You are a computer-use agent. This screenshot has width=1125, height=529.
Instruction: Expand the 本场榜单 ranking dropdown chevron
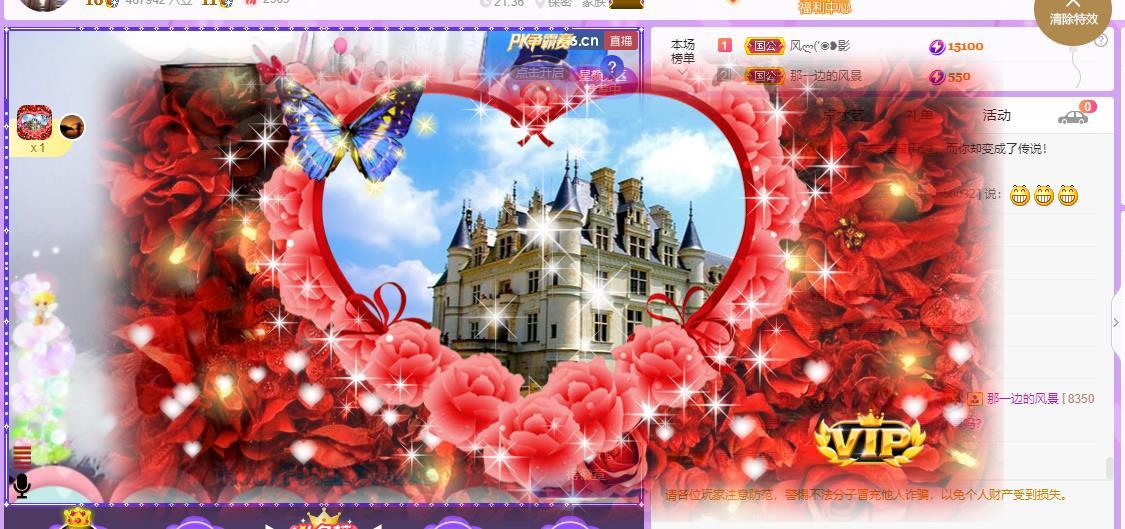click(x=682, y=72)
